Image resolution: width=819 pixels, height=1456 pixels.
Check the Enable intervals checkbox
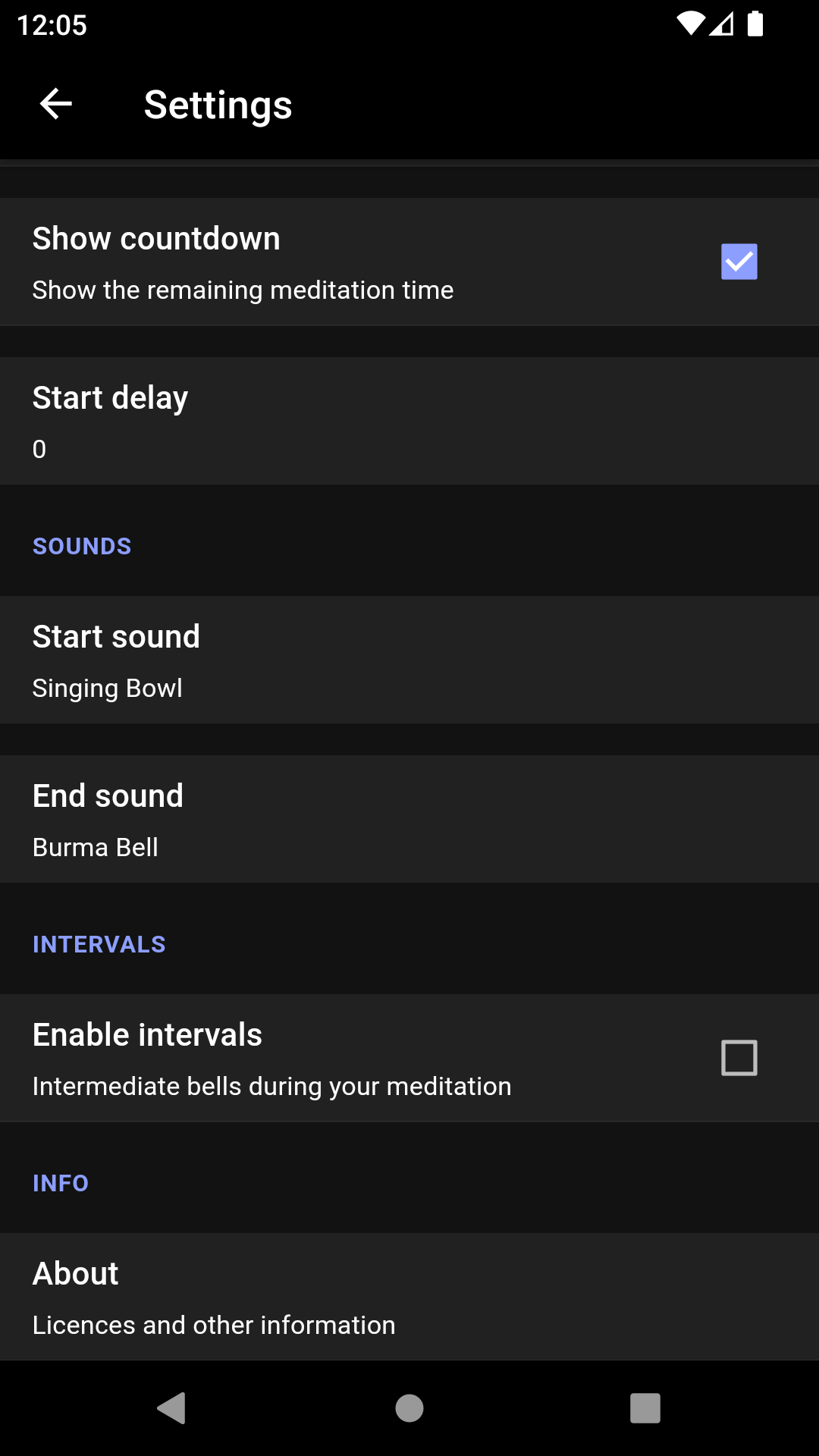tap(739, 1058)
